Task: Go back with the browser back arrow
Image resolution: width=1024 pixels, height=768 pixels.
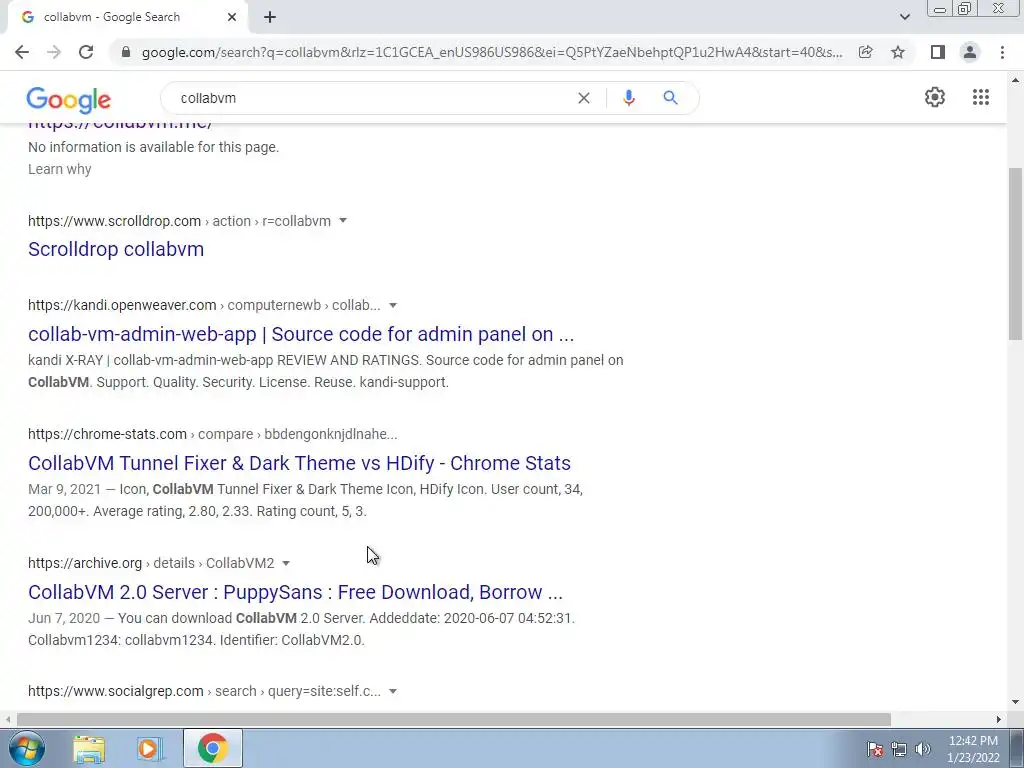Action: click(x=22, y=52)
